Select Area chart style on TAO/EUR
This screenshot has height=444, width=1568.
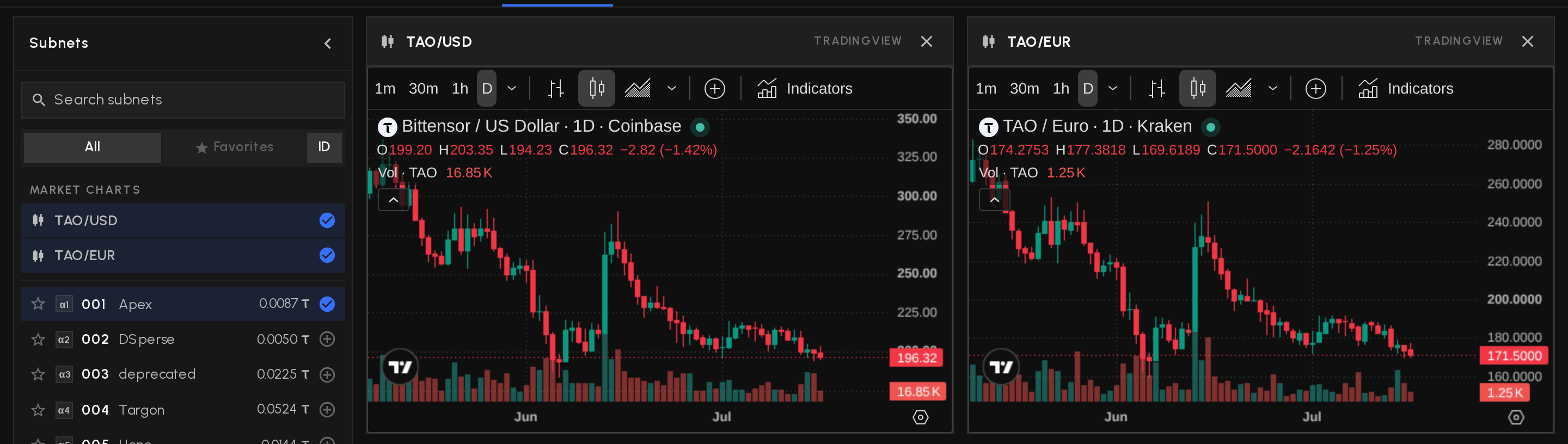(1238, 89)
